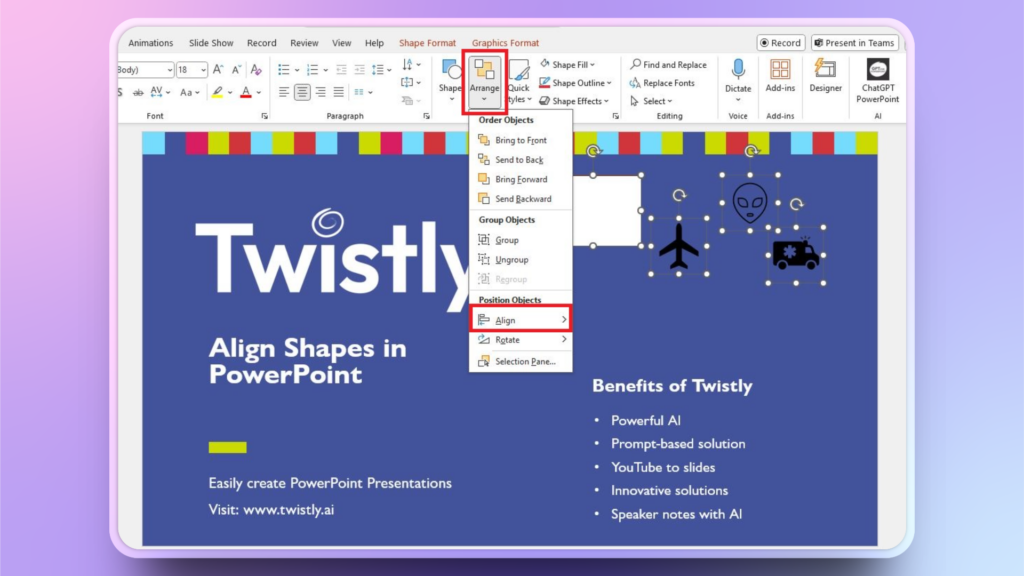The height and width of the screenshot is (576, 1024).
Task: Open the Shapes gallery
Action: [x=451, y=81]
